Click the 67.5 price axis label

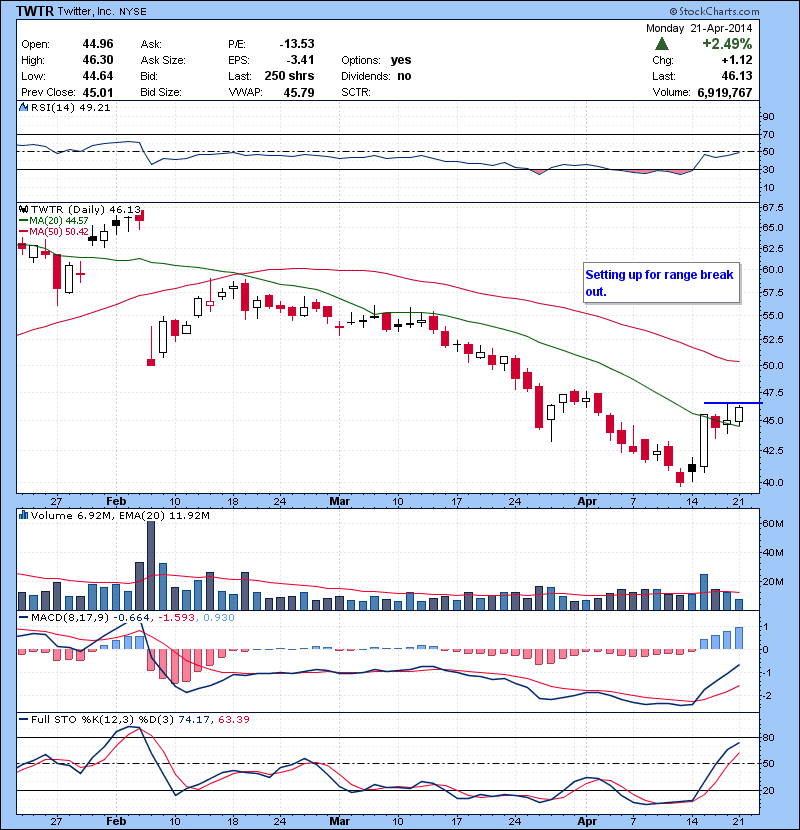773,208
